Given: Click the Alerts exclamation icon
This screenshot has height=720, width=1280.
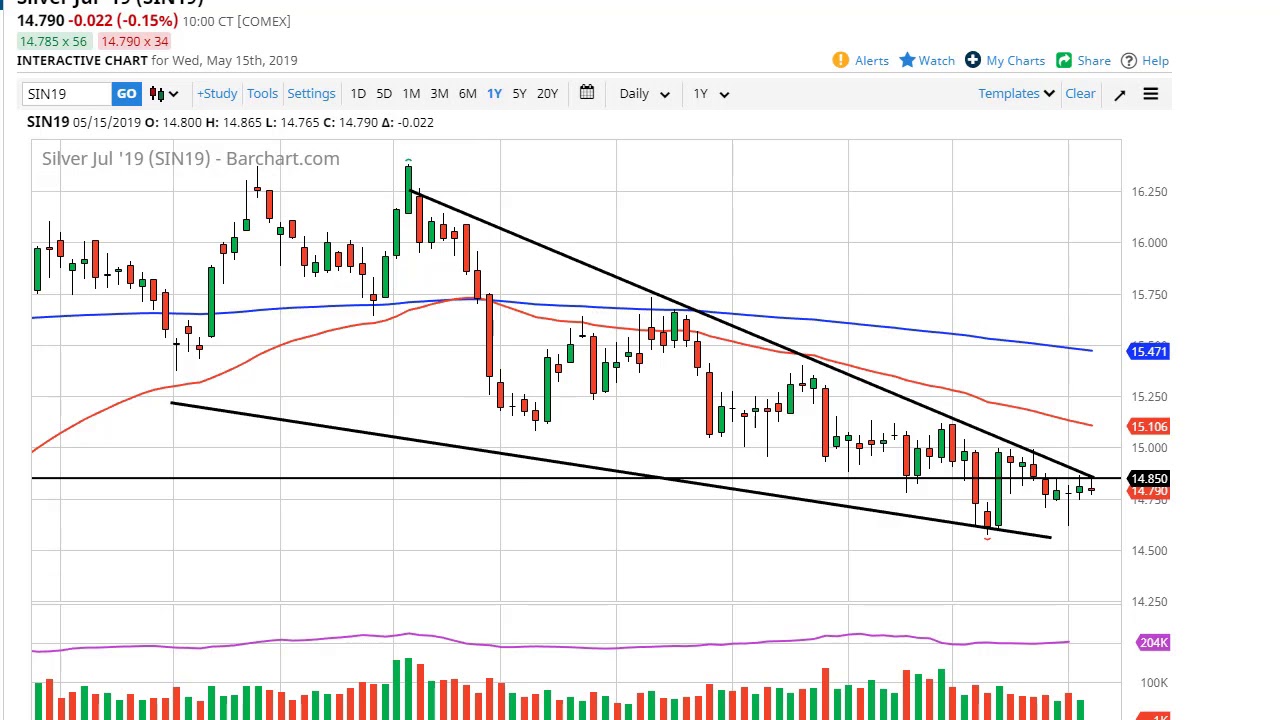Looking at the screenshot, I should coord(841,60).
